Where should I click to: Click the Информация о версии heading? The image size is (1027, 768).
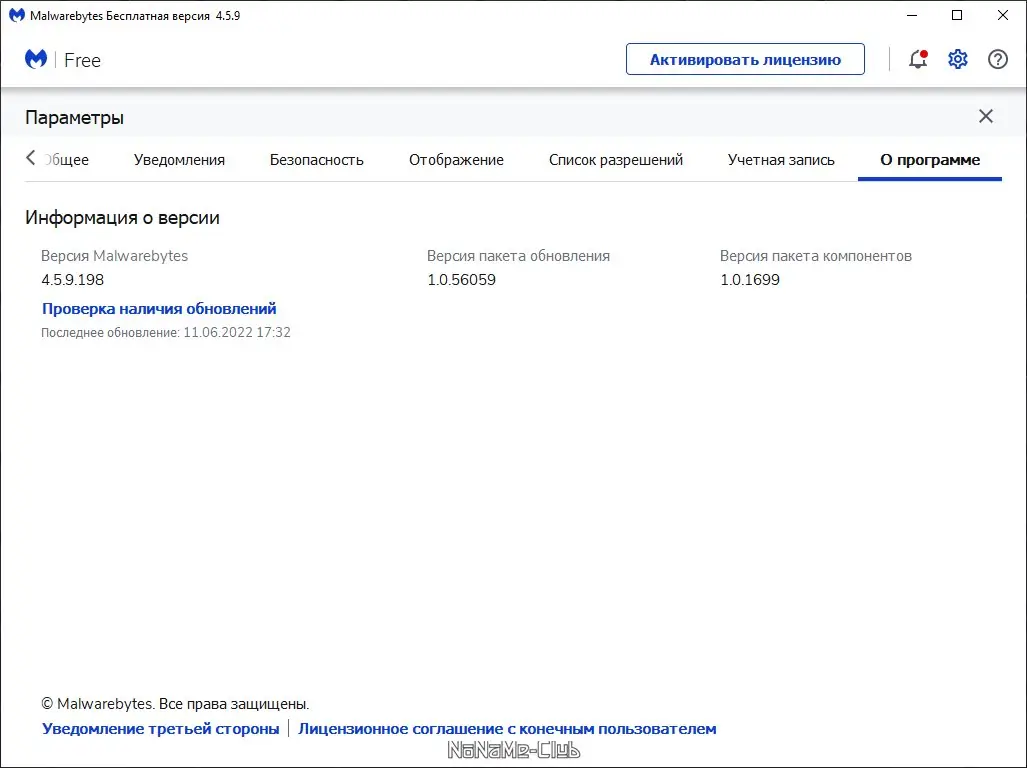(x=122, y=218)
